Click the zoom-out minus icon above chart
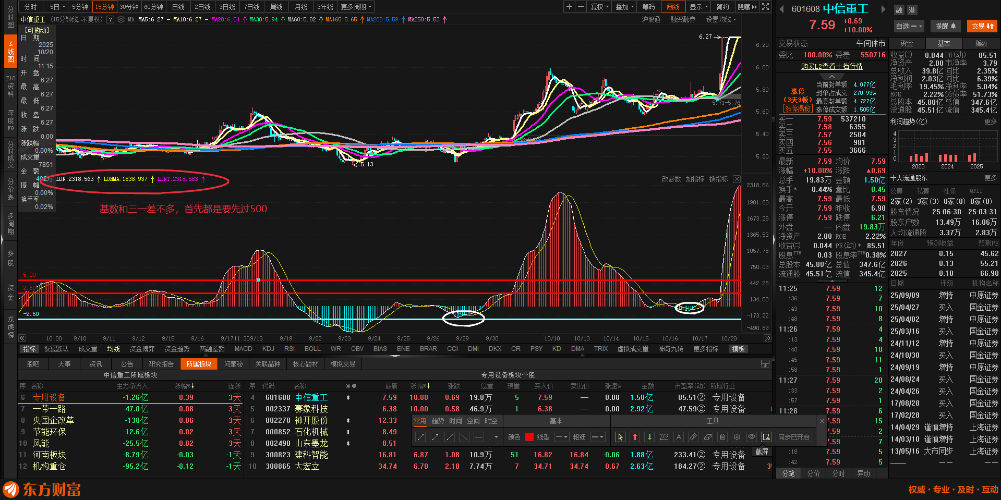 (x=580, y=7)
